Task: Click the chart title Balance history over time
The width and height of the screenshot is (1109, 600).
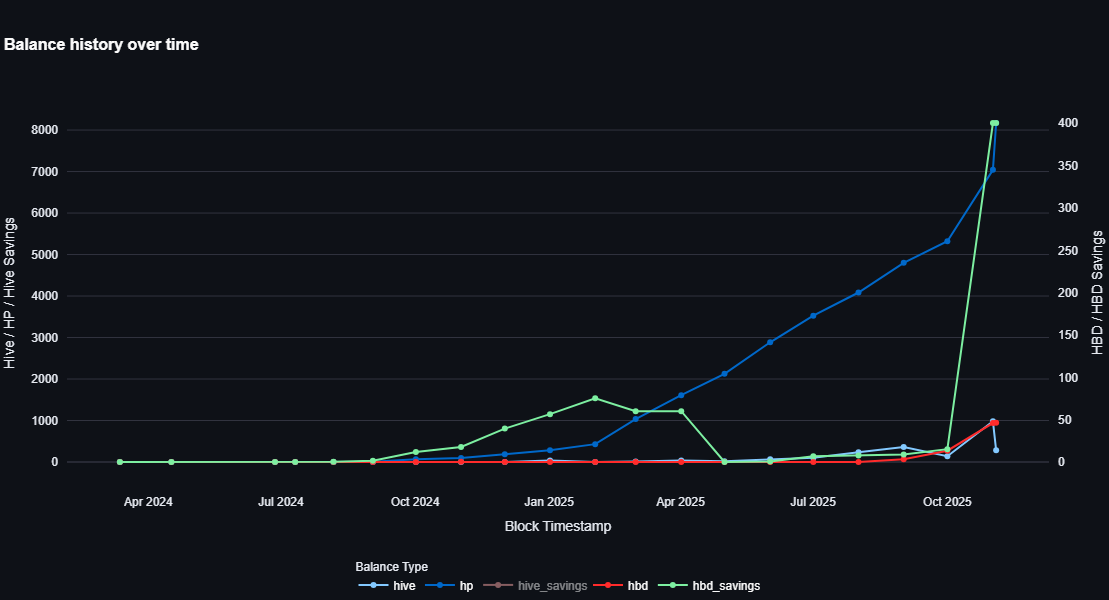Action: coord(101,45)
